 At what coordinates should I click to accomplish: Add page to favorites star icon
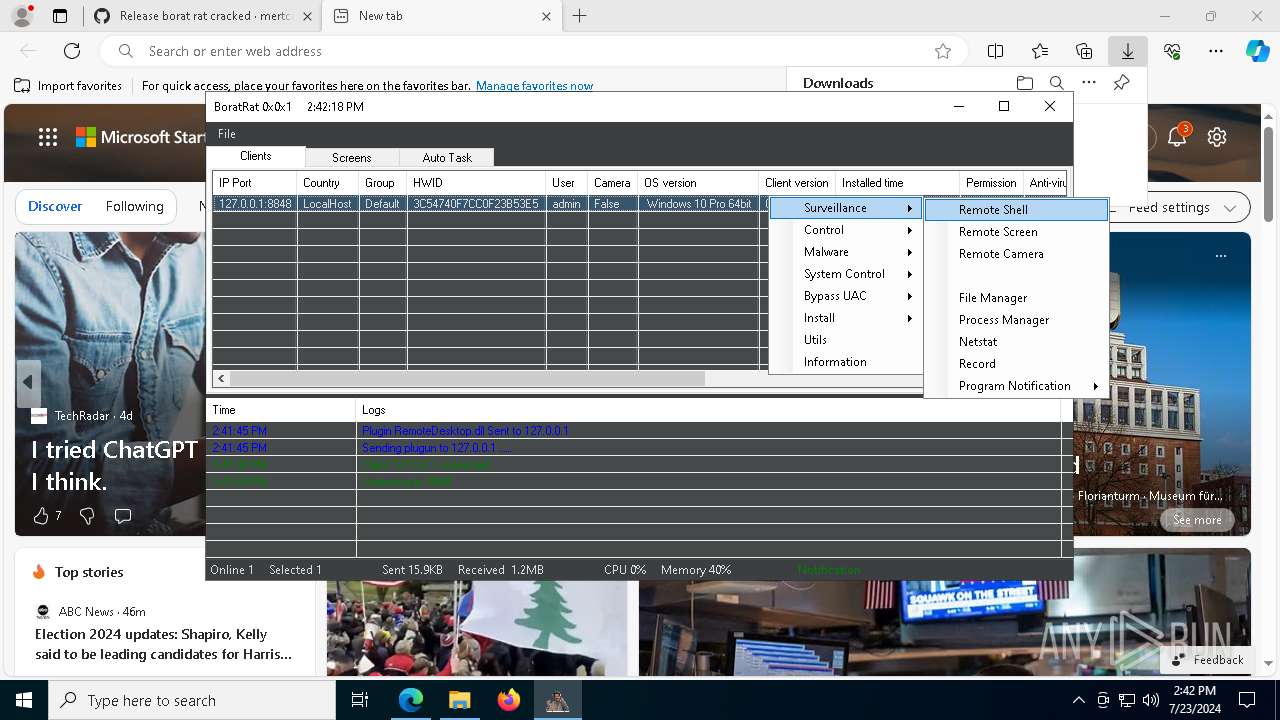click(x=942, y=51)
